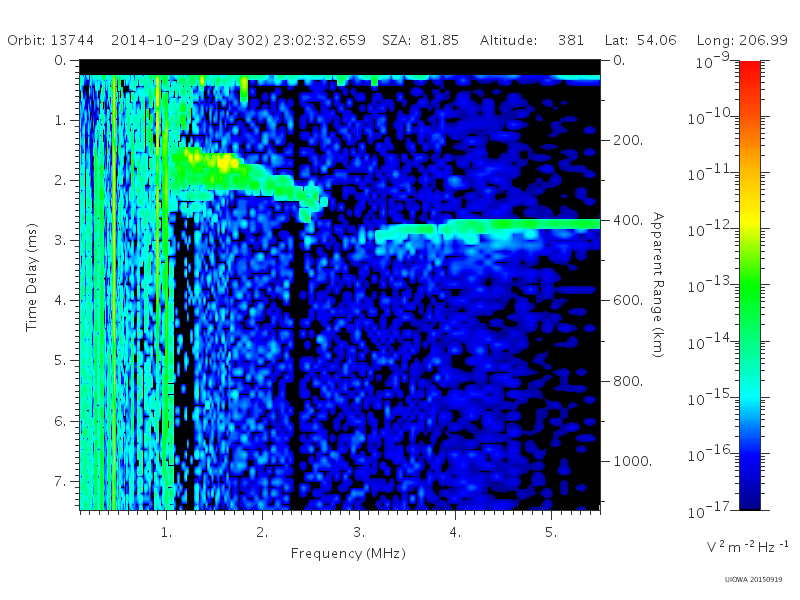Click the '7.' time delay tick label
800x600 pixels.
(60, 481)
